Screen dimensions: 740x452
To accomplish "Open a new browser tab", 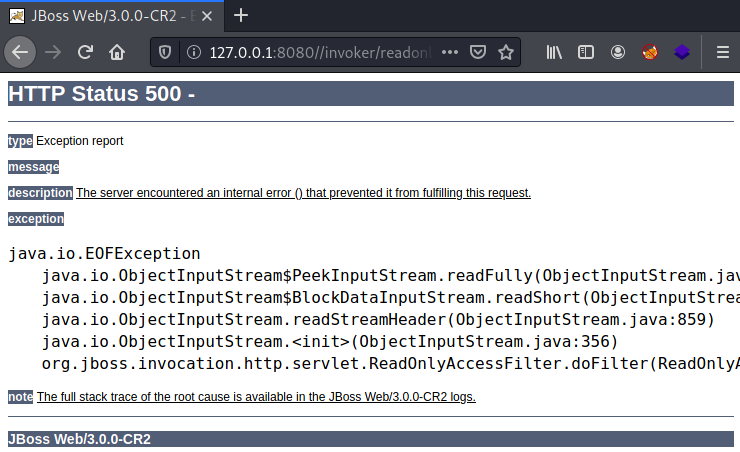I will pyautogui.click(x=241, y=16).
